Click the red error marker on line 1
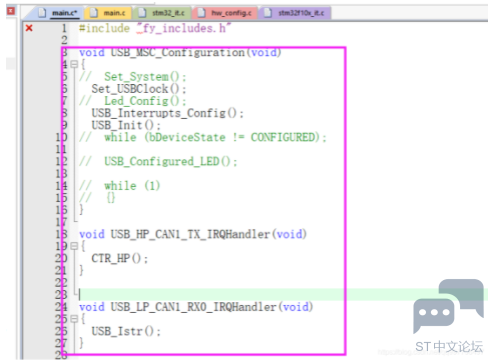The width and height of the screenshot is (492, 362). (29, 28)
